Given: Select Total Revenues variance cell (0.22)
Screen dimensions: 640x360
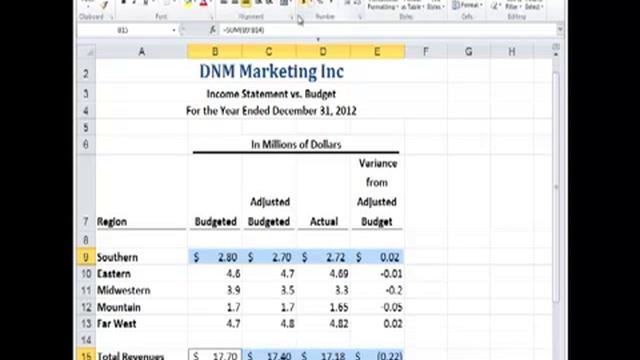Looking at the screenshot, I should pyautogui.click(x=378, y=355).
